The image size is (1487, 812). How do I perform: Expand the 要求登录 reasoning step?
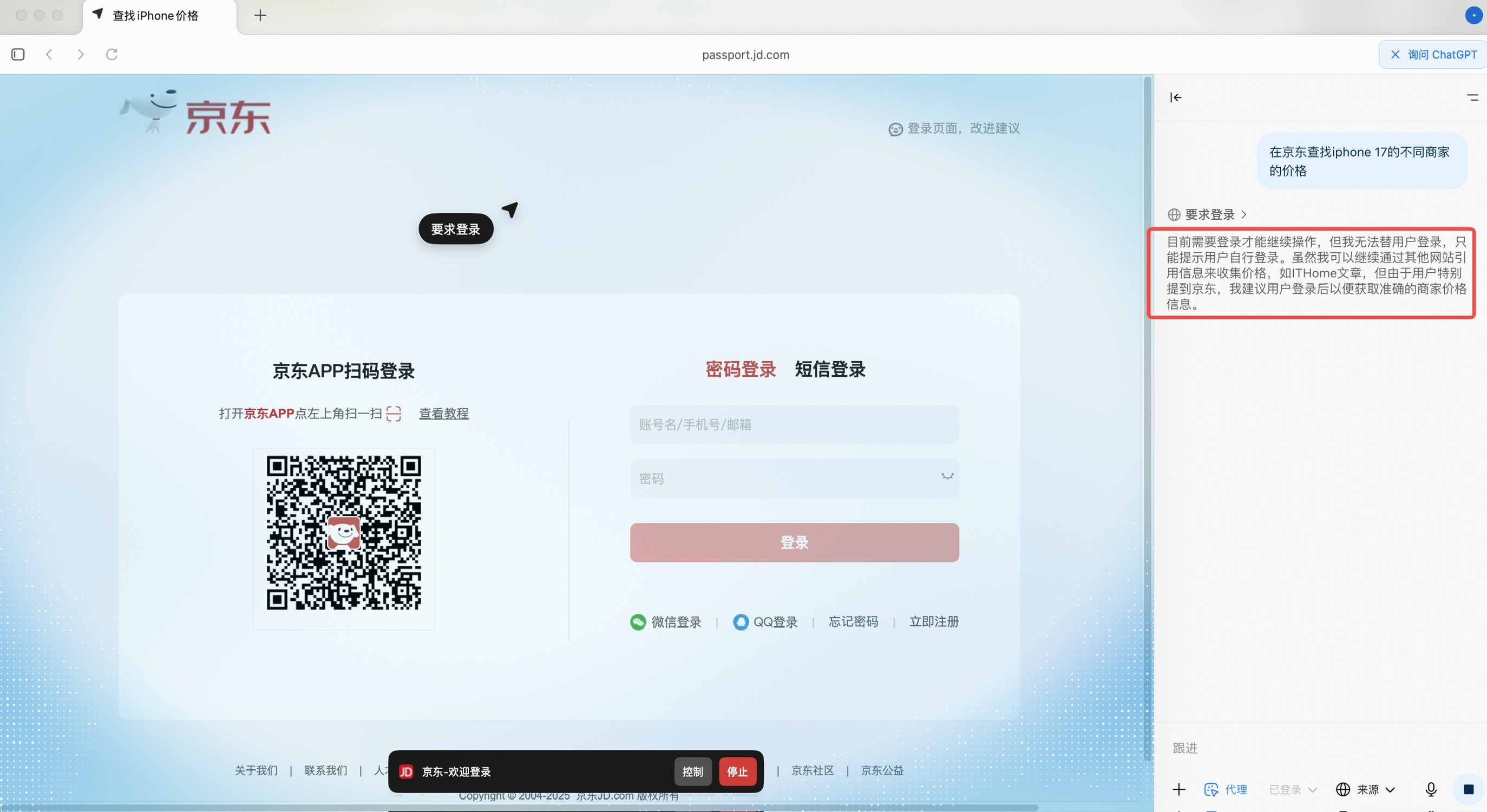[x=1209, y=215]
